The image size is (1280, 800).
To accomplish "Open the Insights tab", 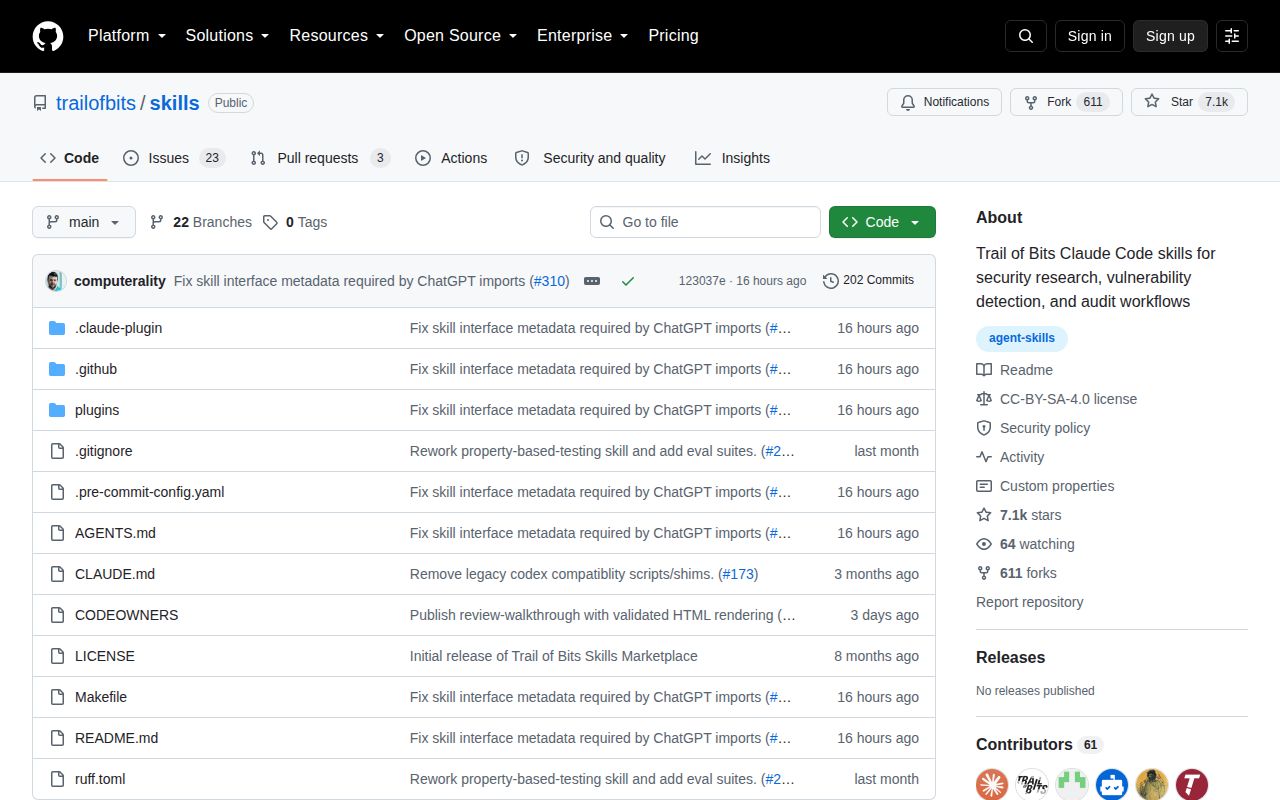I will coord(732,158).
